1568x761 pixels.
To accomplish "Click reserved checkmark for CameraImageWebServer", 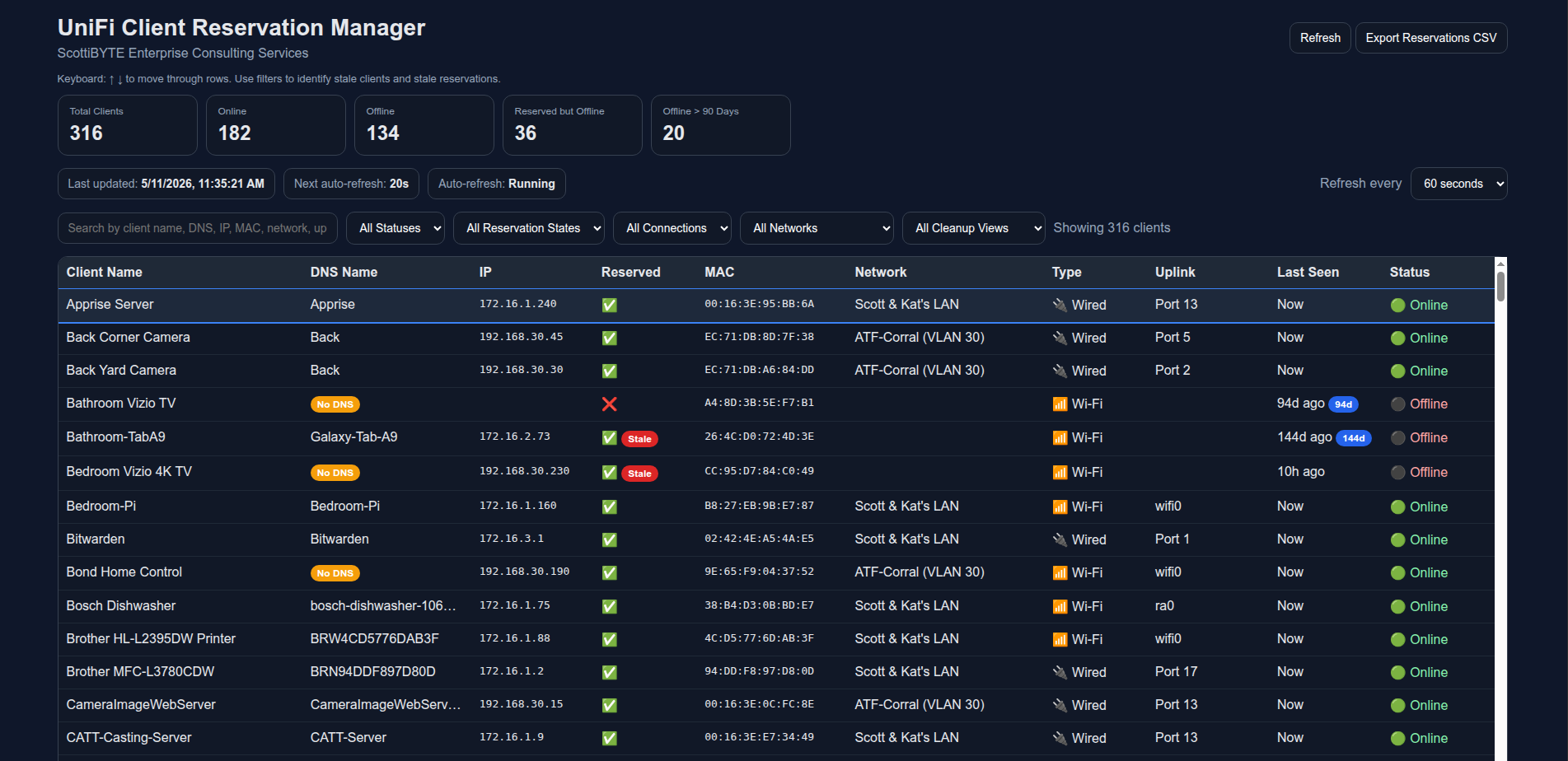I will click(x=609, y=705).
